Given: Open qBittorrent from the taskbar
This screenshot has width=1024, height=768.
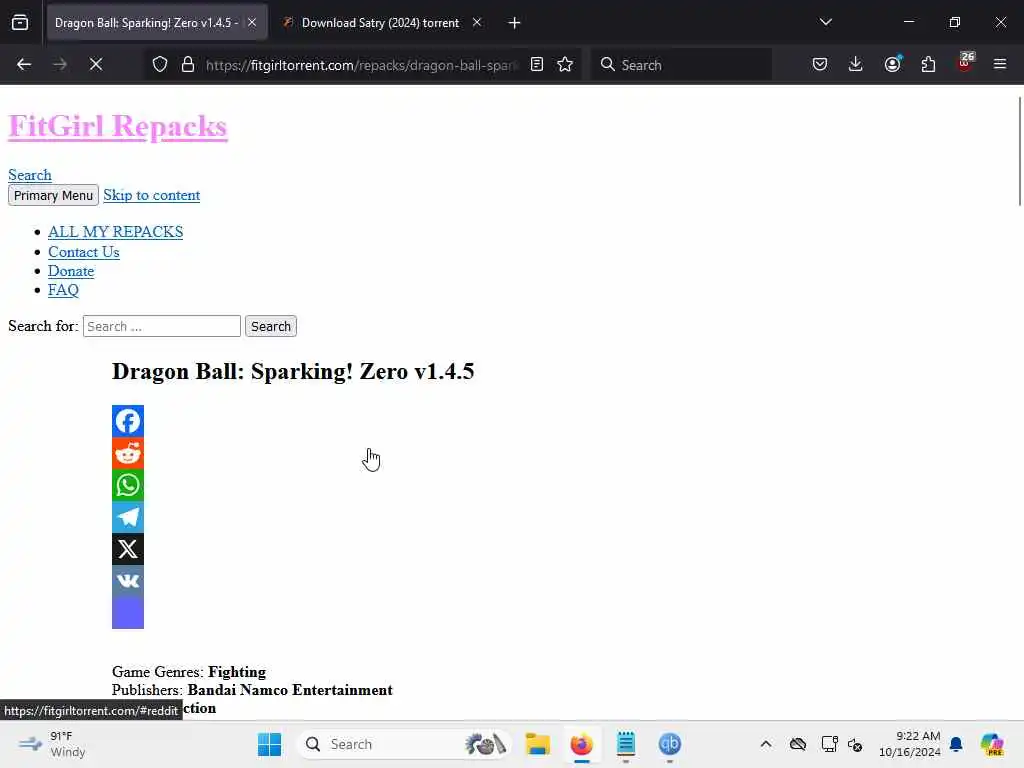Looking at the screenshot, I should pyautogui.click(x=670, y=744).
